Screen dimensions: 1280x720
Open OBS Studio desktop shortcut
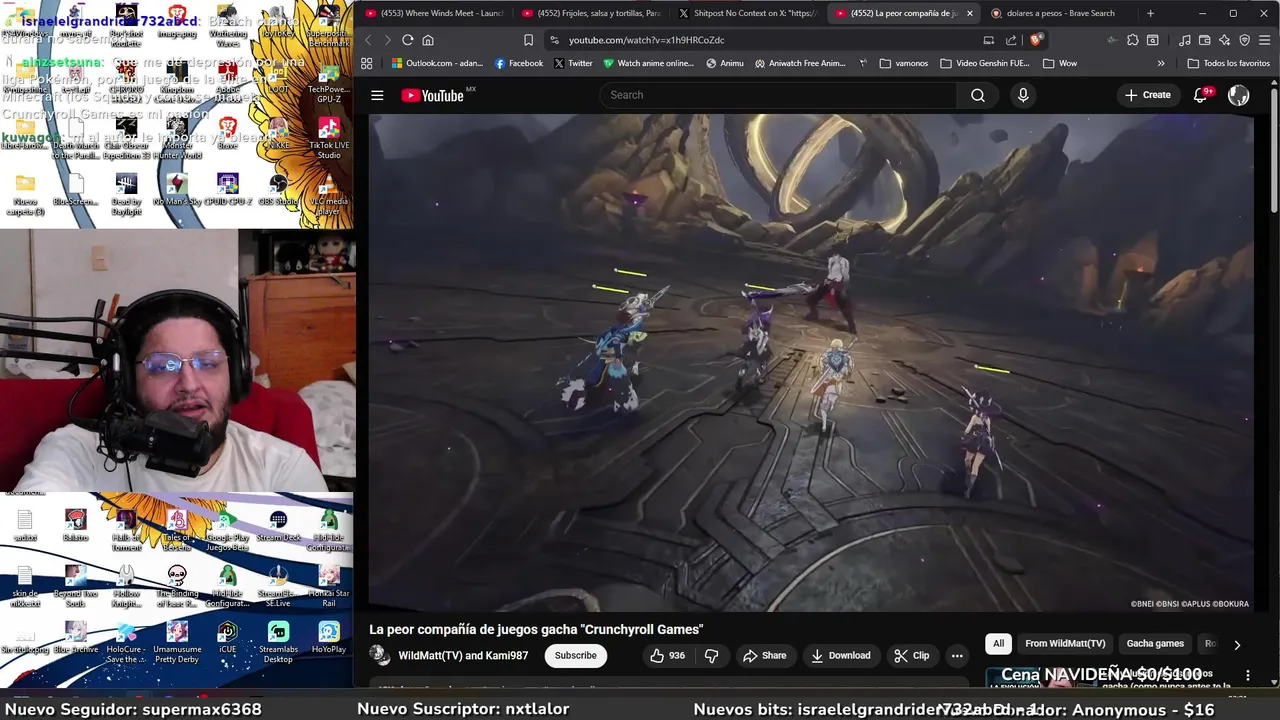(x=278, y=187)
